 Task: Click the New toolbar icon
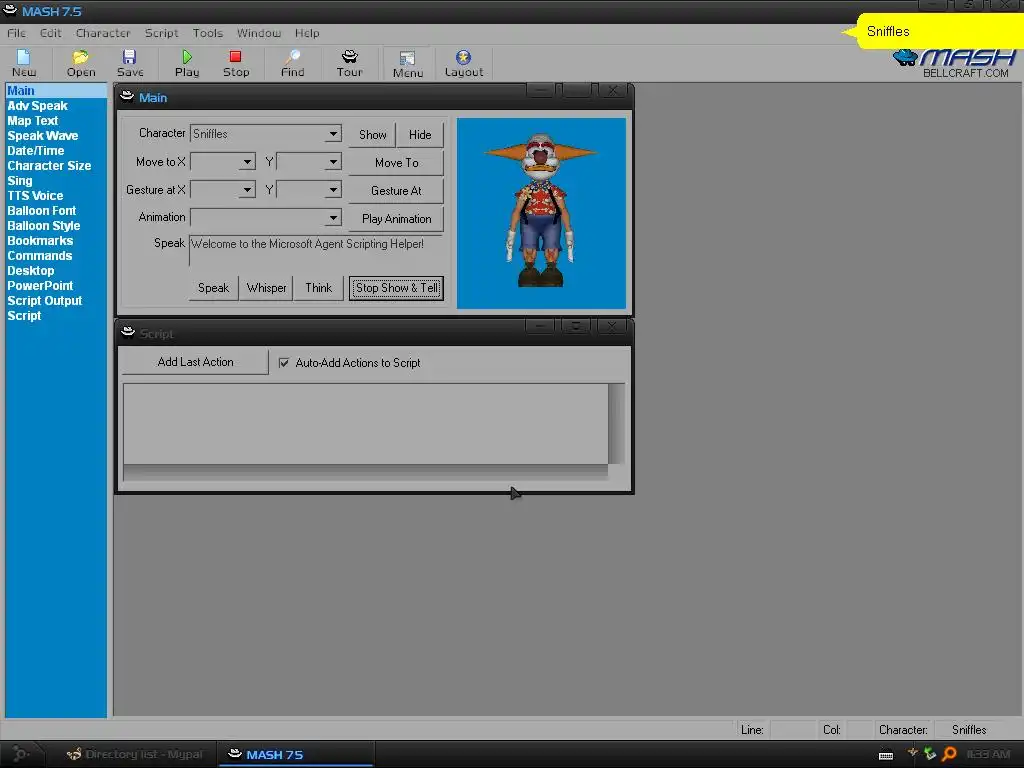(x=24, y=63)
